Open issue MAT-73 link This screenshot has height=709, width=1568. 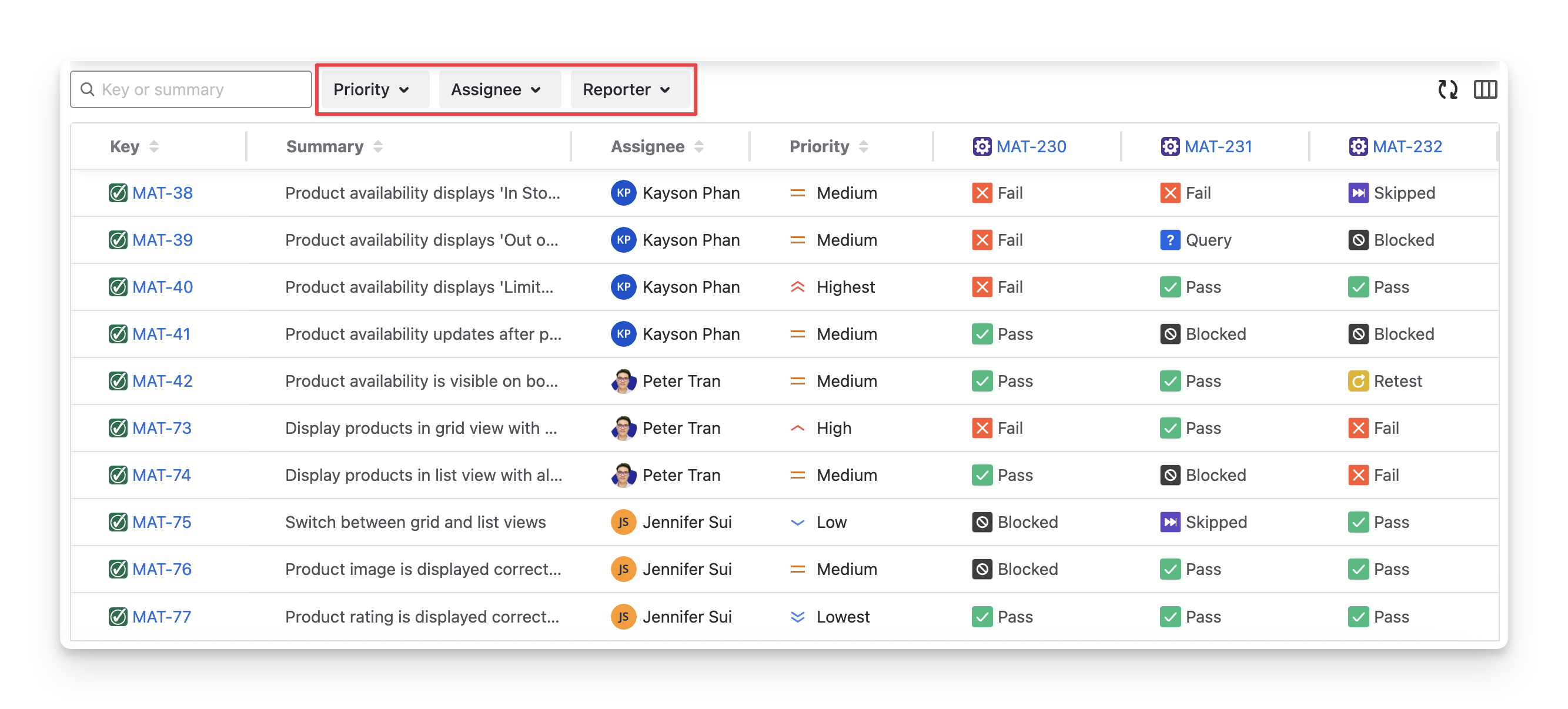pyautogui.click(x=162, y=428)
